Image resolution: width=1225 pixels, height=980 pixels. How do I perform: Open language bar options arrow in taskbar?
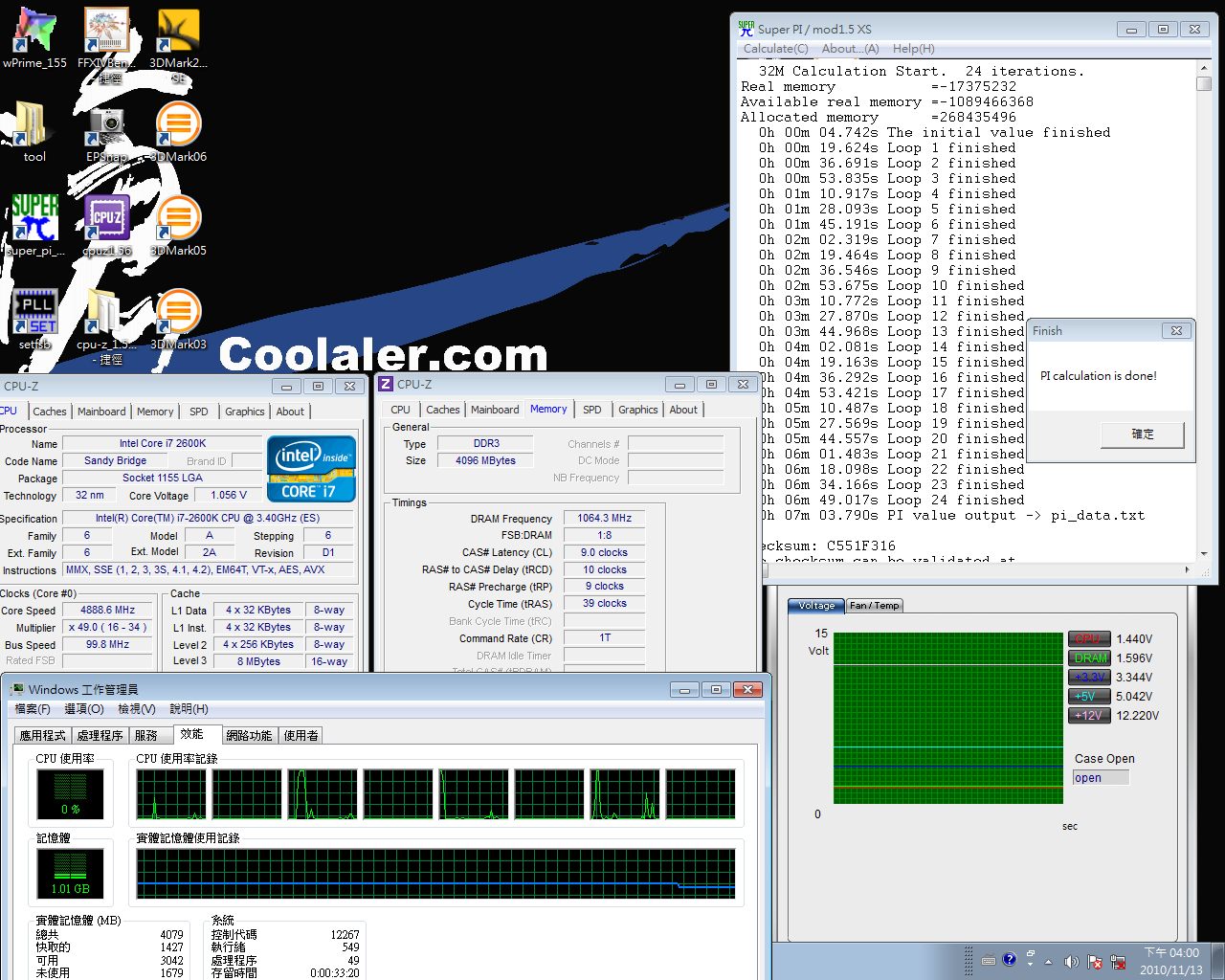click(x=1030, y=964)
